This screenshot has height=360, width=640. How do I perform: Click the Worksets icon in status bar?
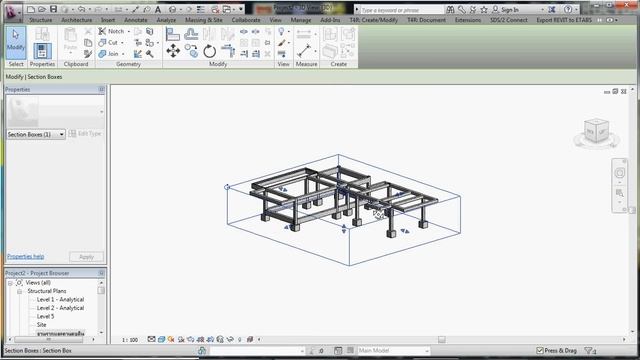click(202, 350)
